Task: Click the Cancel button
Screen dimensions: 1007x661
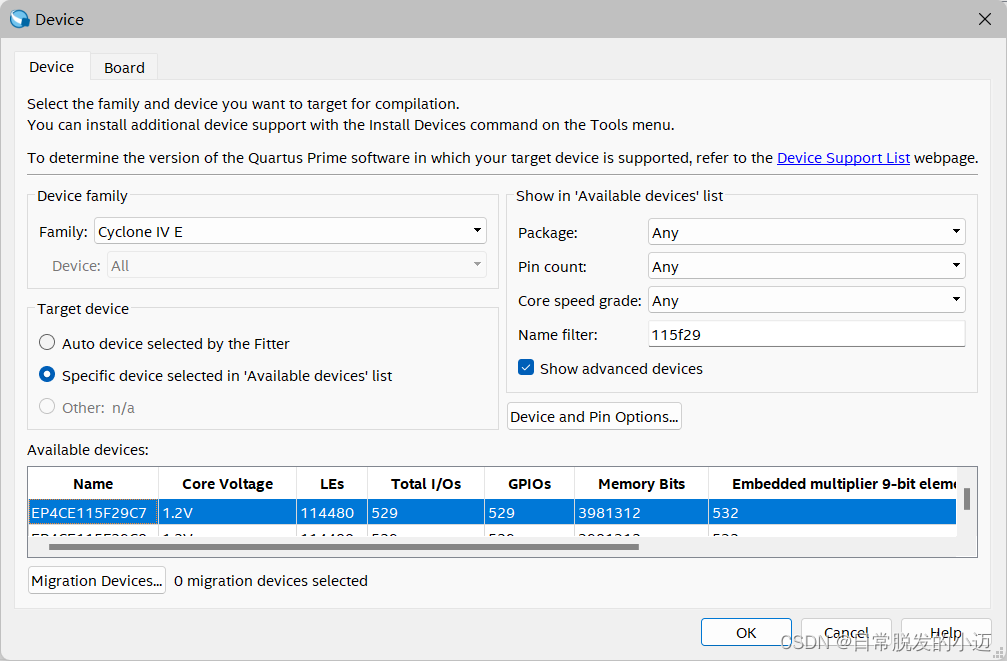Action: 846,633
